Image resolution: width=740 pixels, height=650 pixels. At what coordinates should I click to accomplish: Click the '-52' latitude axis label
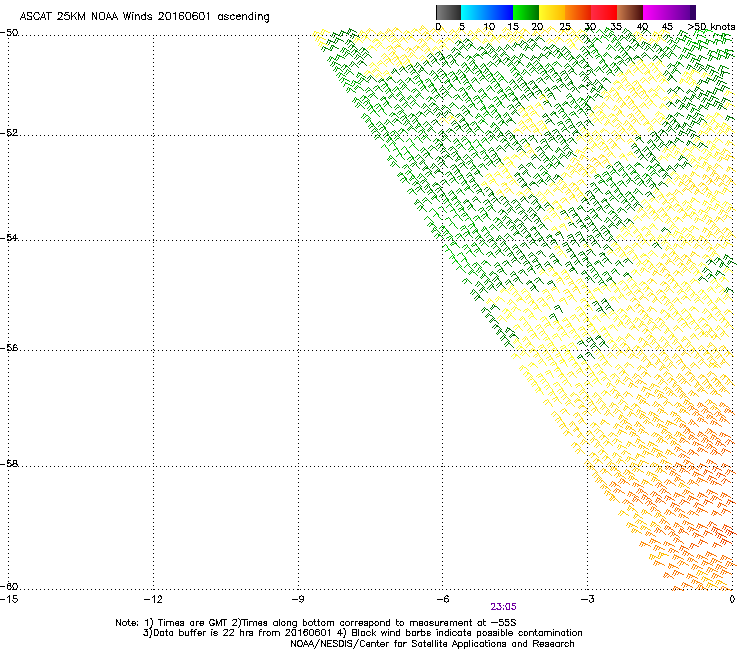(x=9, y=133)
